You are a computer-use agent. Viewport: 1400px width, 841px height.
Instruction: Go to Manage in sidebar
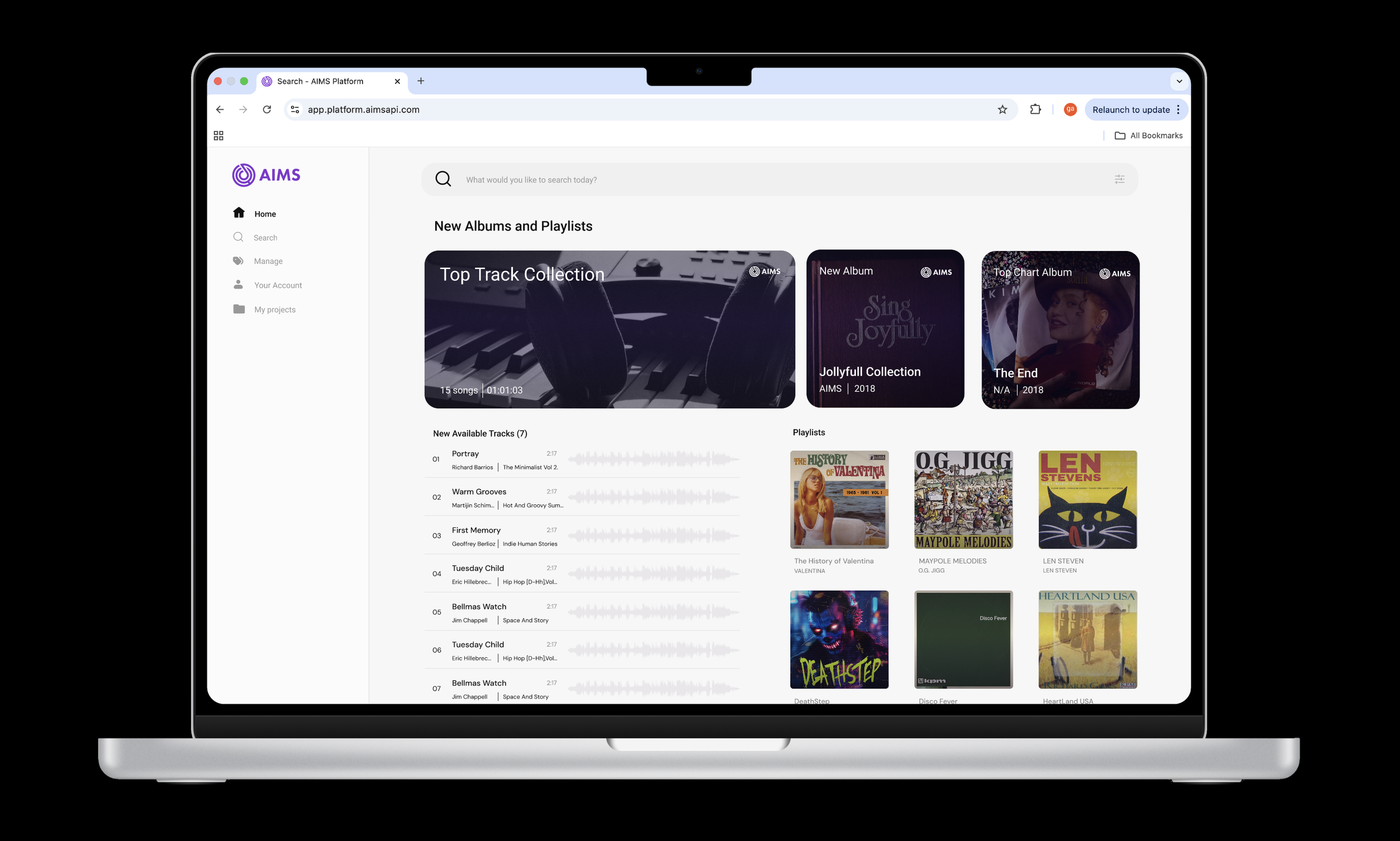268,261
